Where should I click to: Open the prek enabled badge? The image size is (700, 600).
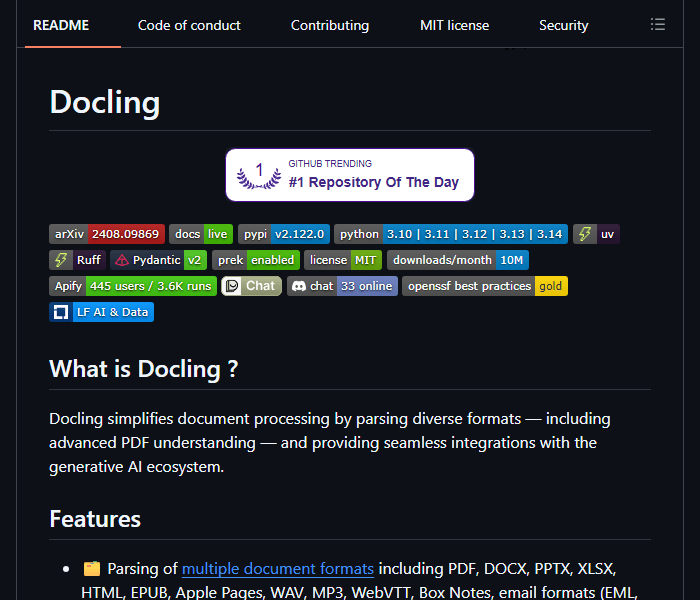(x=256, y=260)
